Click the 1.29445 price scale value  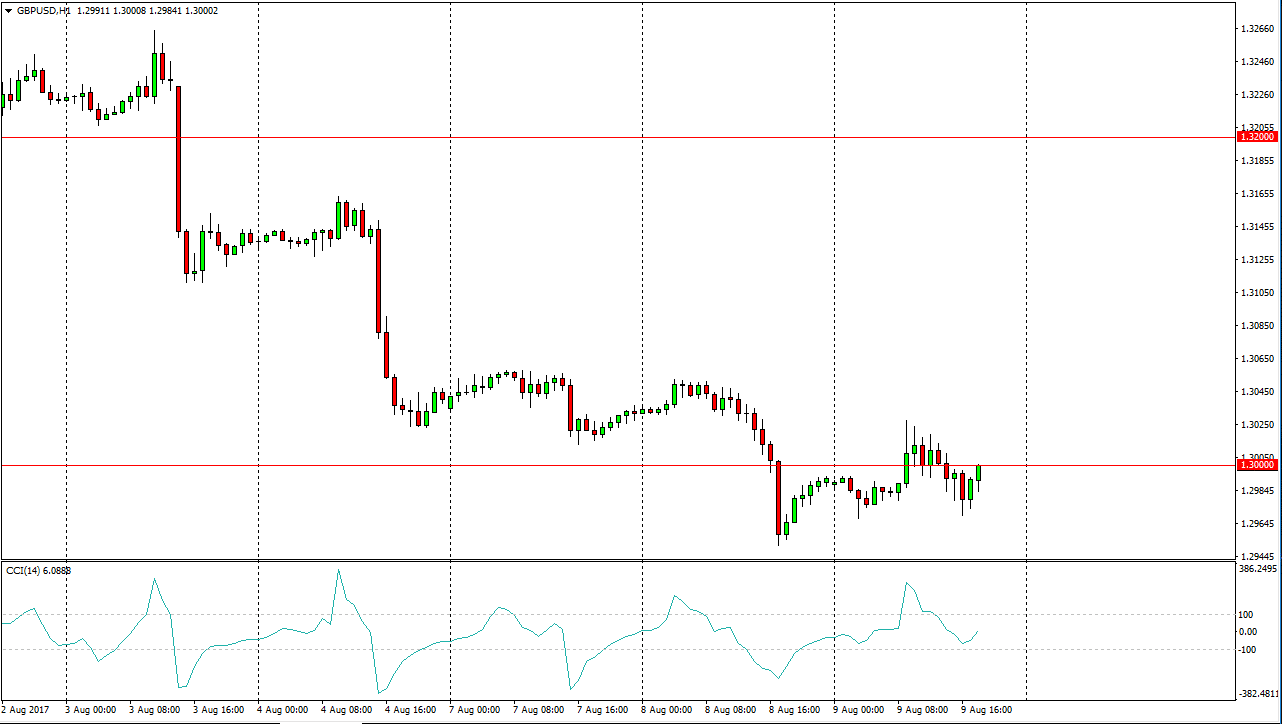click(x=1256, y=556)
